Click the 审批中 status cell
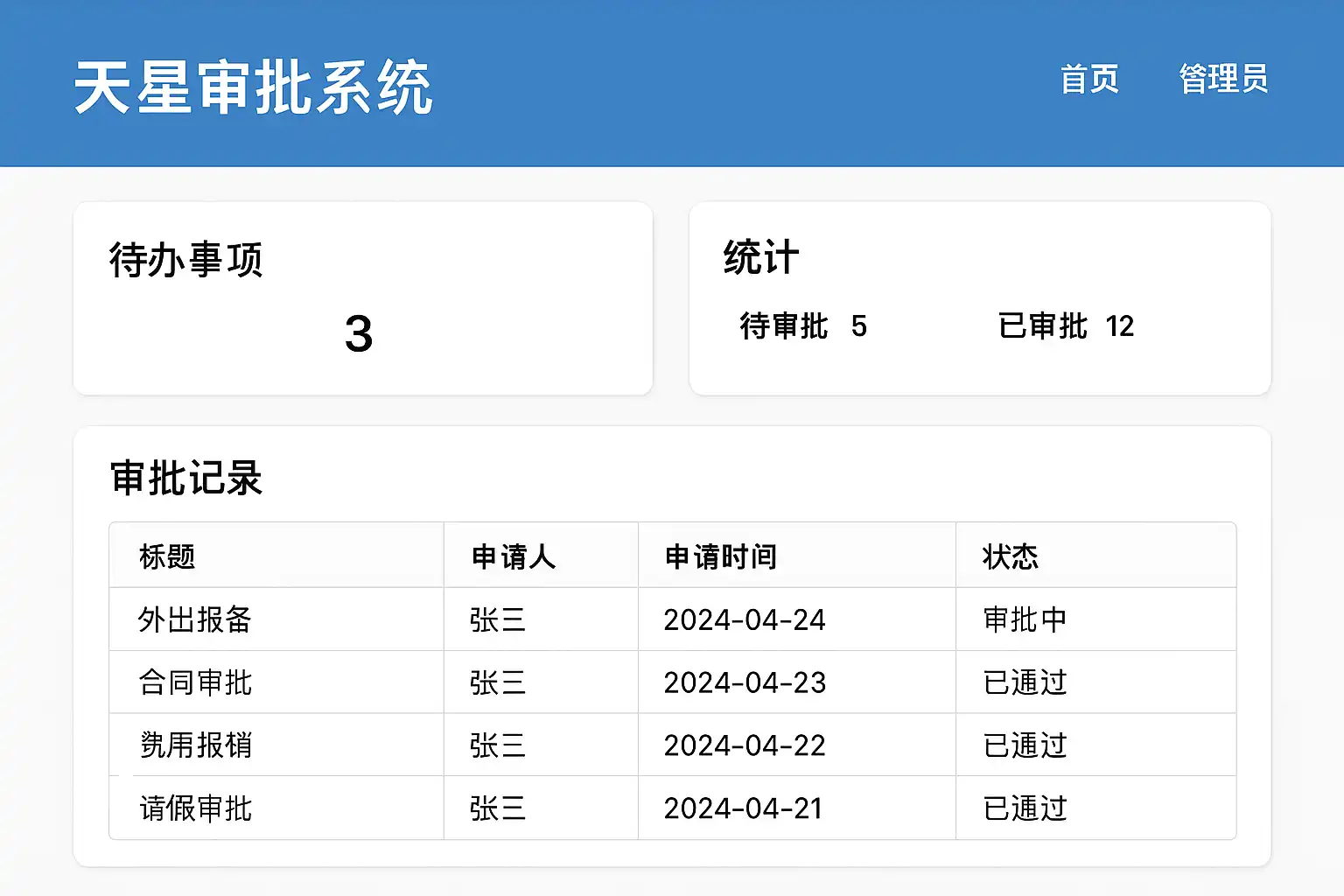Screen dimensions: 1344x896 tap(1025, 619)
